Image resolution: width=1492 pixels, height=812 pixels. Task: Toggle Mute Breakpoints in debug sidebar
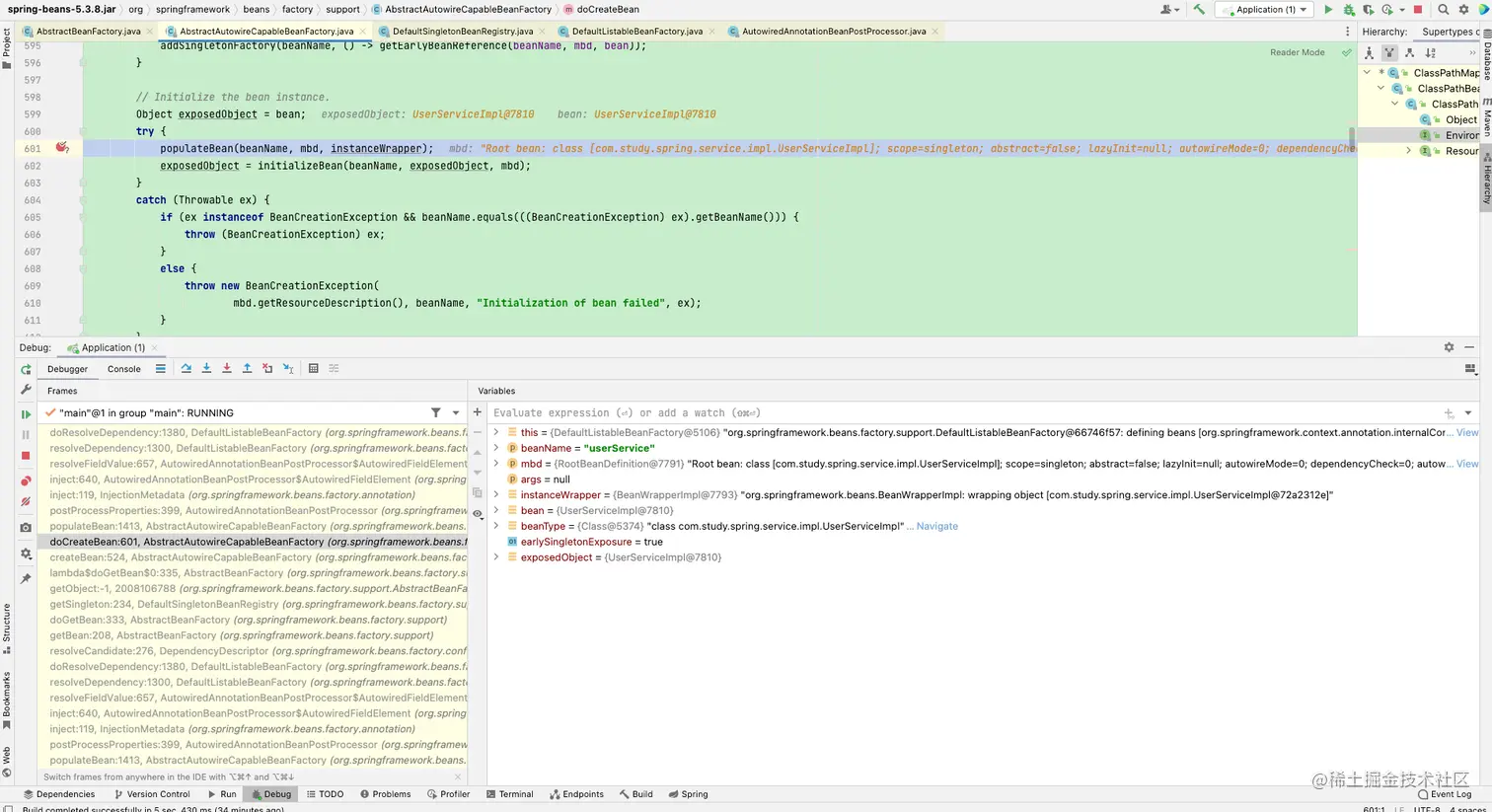[x=27, y=502]
